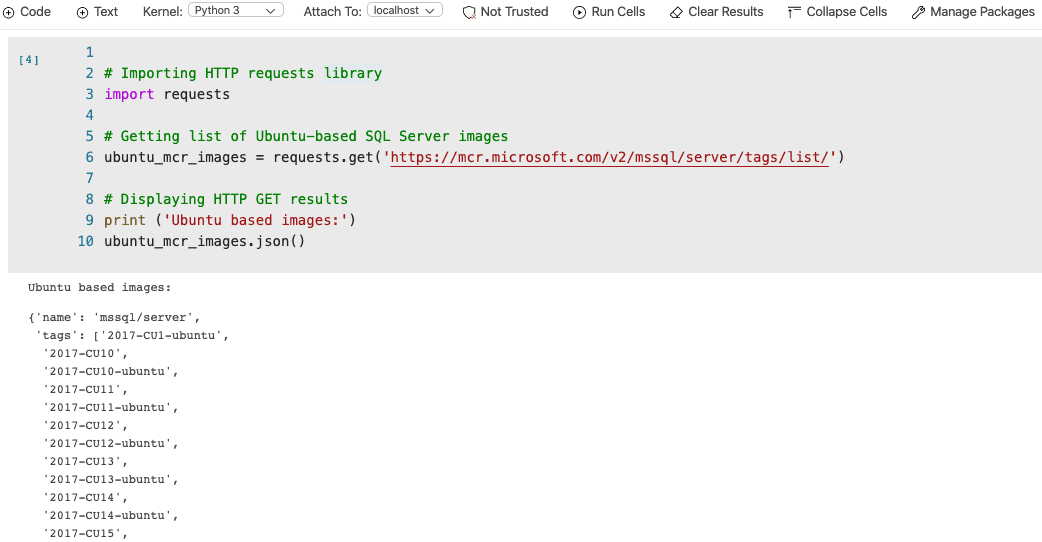Place cursor on the print statement line

(x=230, y=220)
